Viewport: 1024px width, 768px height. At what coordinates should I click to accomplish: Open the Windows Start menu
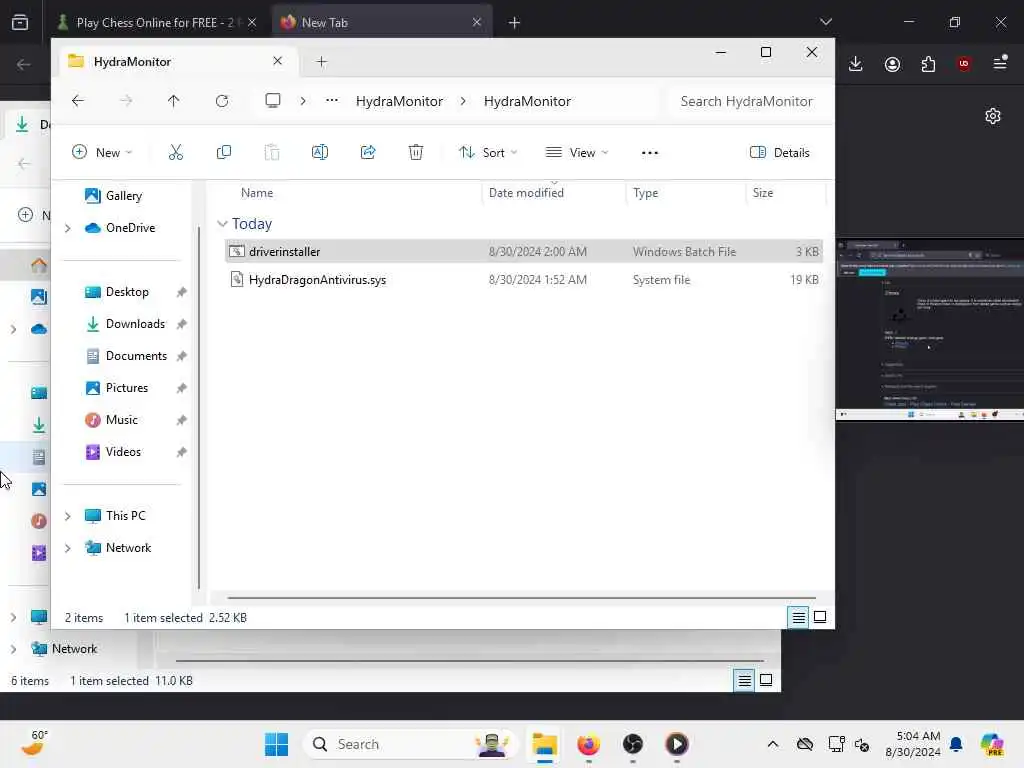(276, 744)
